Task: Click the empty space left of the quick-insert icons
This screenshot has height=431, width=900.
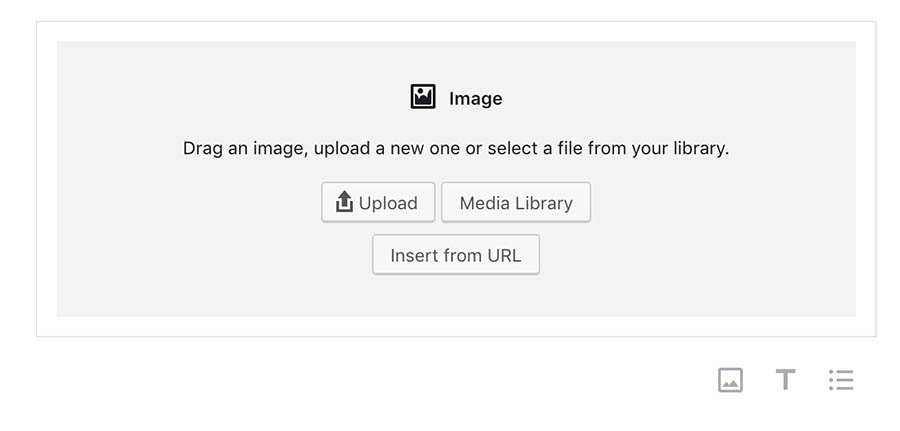Action: [x=373, y=380]
